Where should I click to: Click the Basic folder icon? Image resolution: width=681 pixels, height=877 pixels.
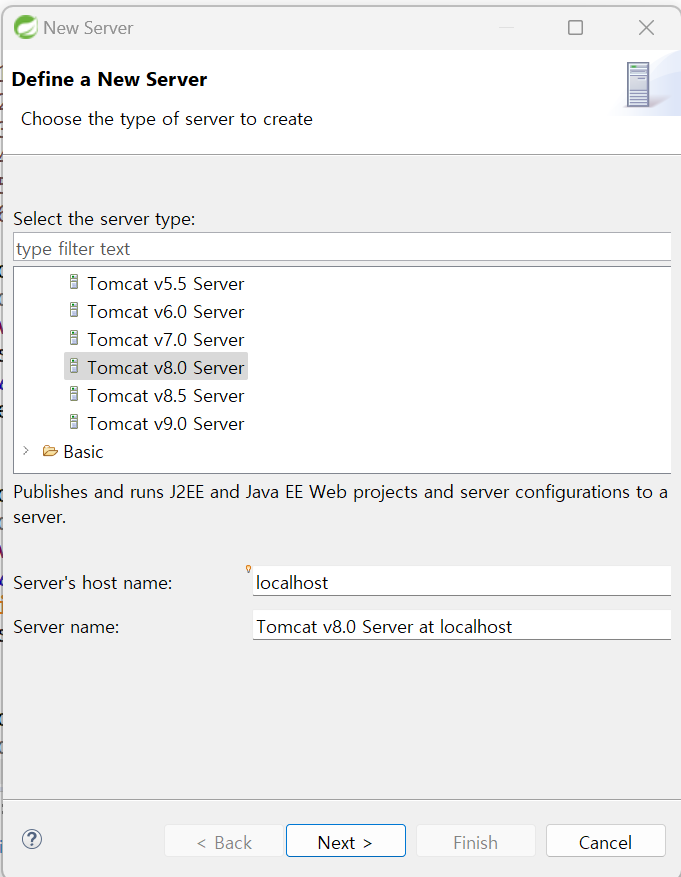[50, 451]
